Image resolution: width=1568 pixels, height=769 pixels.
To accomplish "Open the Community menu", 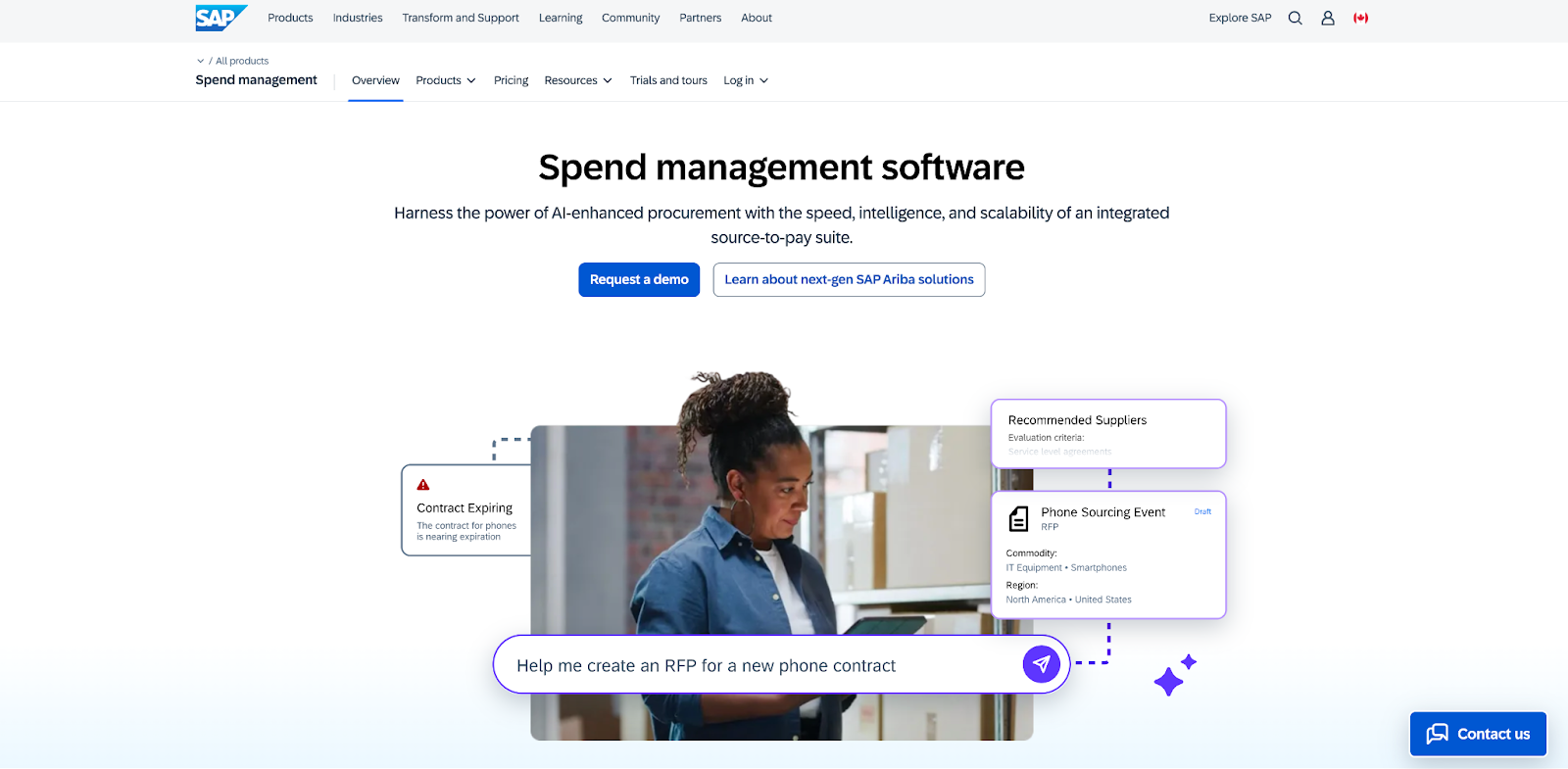I will coord(630,18).
